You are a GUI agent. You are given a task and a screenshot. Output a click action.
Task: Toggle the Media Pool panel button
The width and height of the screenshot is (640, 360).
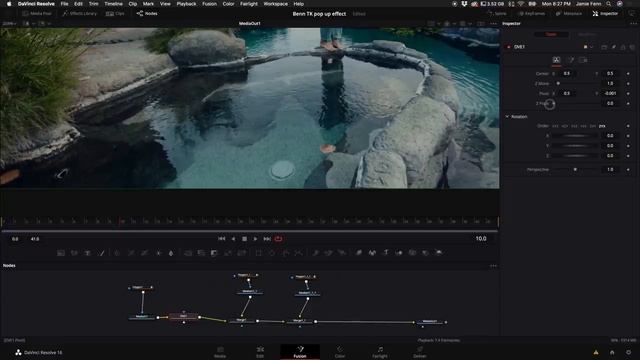coord(37,13)
